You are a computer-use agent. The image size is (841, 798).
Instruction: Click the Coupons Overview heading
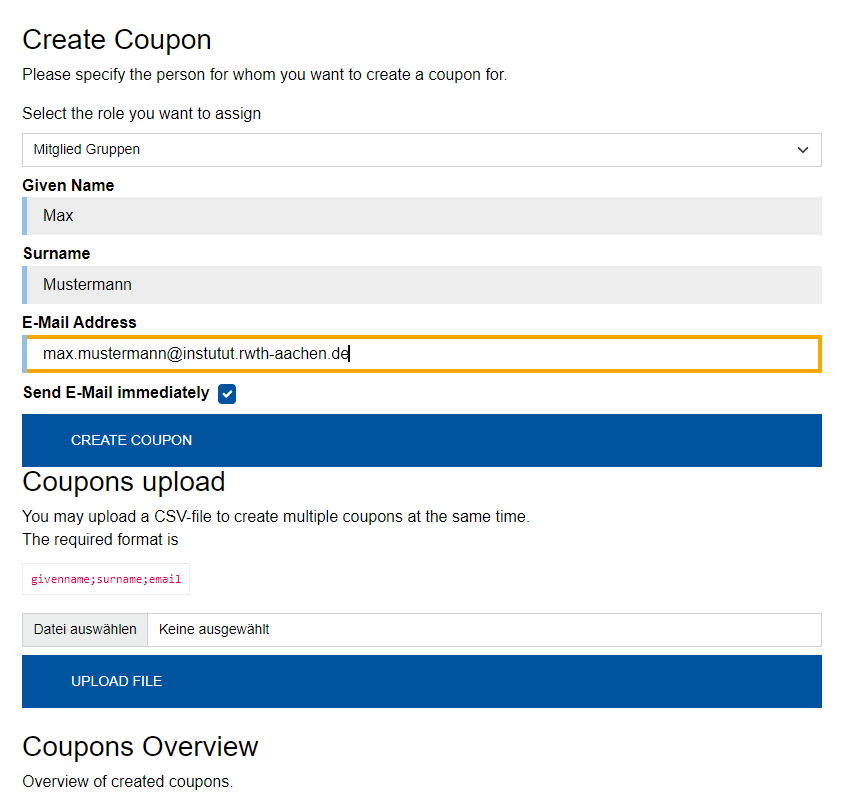tap(140, 747)
